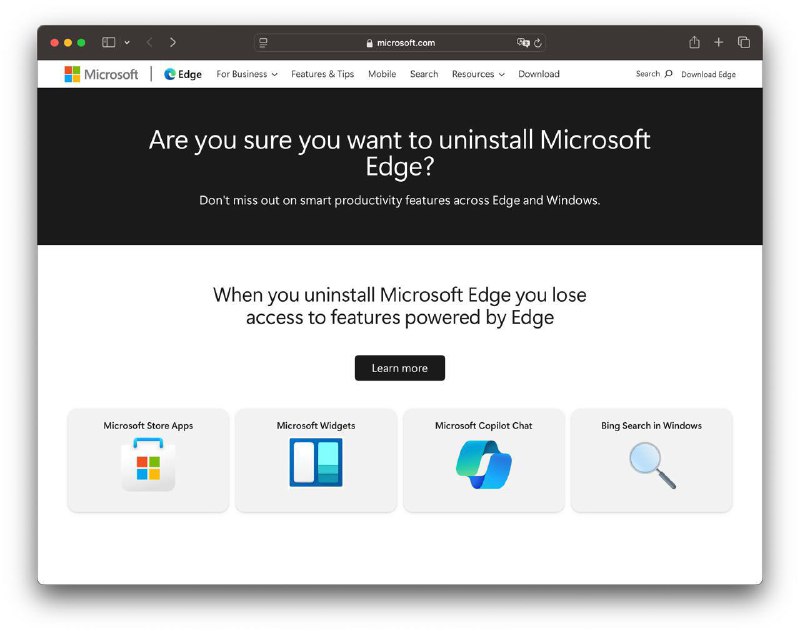Click the Microsoft Copilot Chat label
This screenshot has width=800, height=634.
[x=484, y=425]
